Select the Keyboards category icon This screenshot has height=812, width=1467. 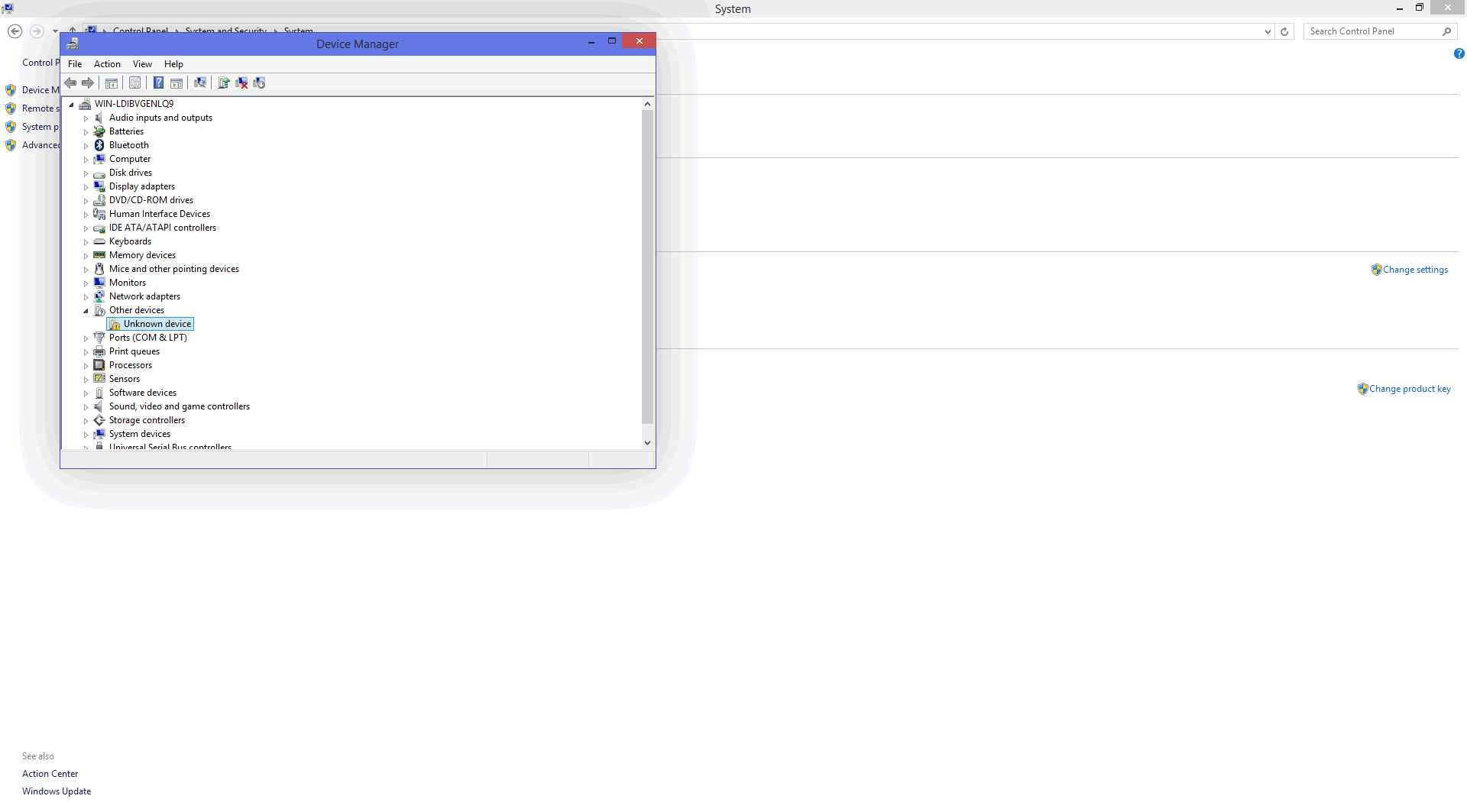click(x=99, y=241)
